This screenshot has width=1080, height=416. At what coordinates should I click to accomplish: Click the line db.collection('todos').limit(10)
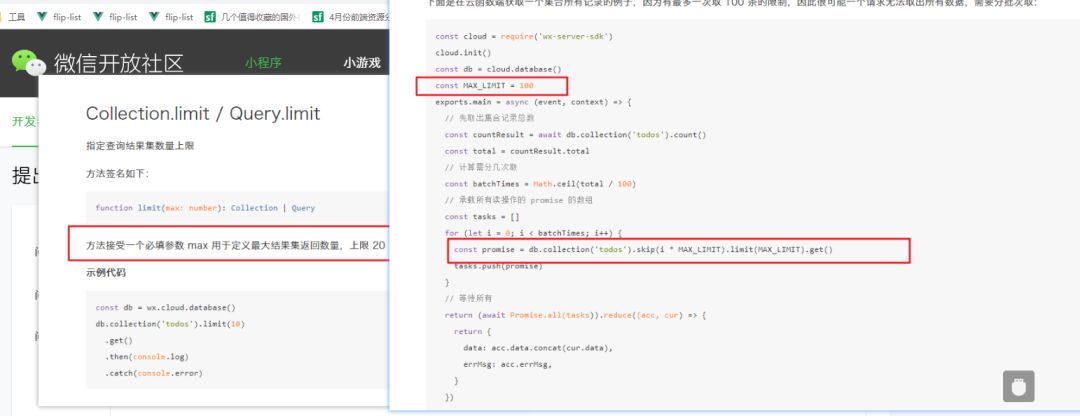tap(170, 324)
